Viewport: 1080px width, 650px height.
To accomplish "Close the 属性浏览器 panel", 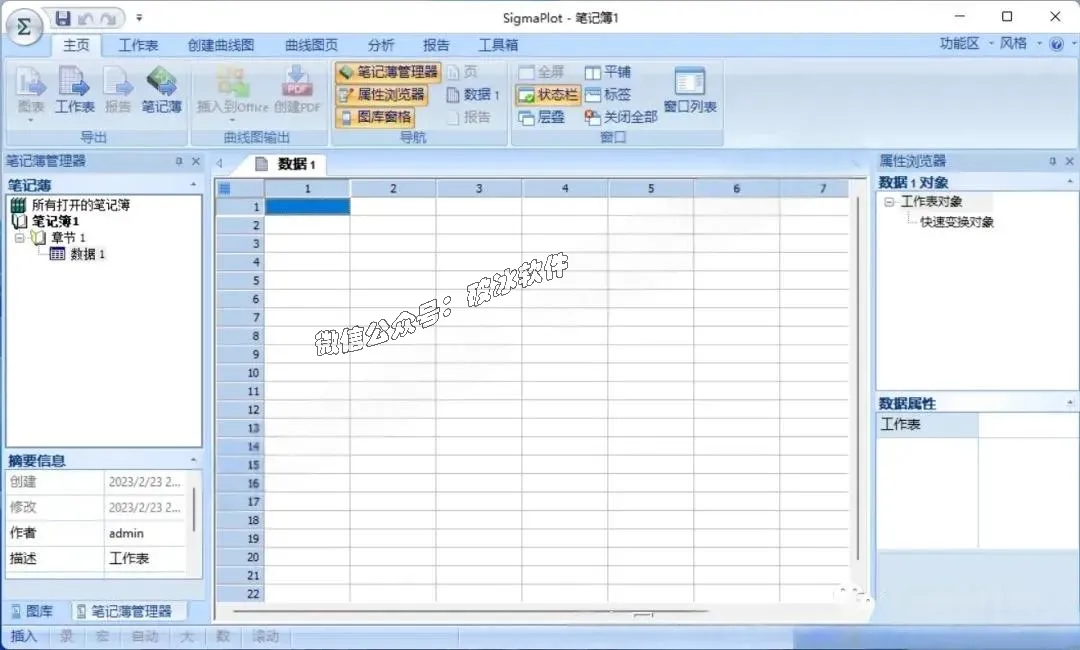I will 1069,161.
